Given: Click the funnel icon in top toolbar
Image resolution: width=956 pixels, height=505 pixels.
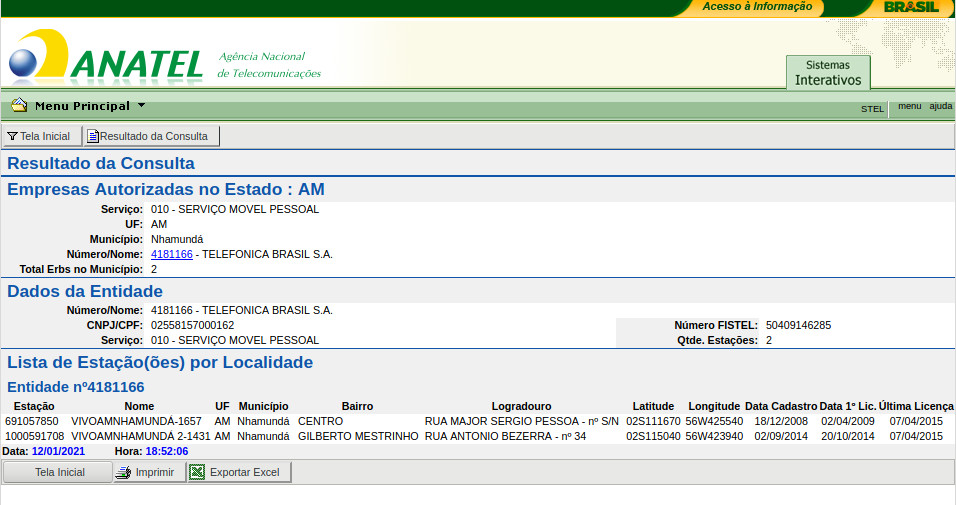Looking at the screenshot, I should [x=12, y=136].
